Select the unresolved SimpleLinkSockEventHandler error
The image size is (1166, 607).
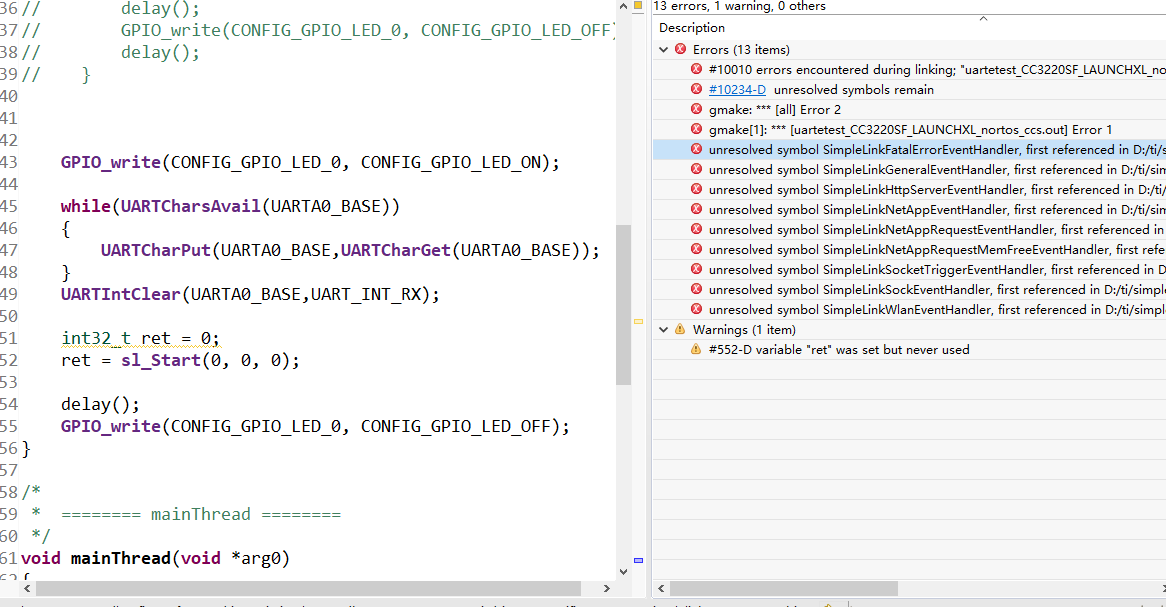tap(909, 290)
